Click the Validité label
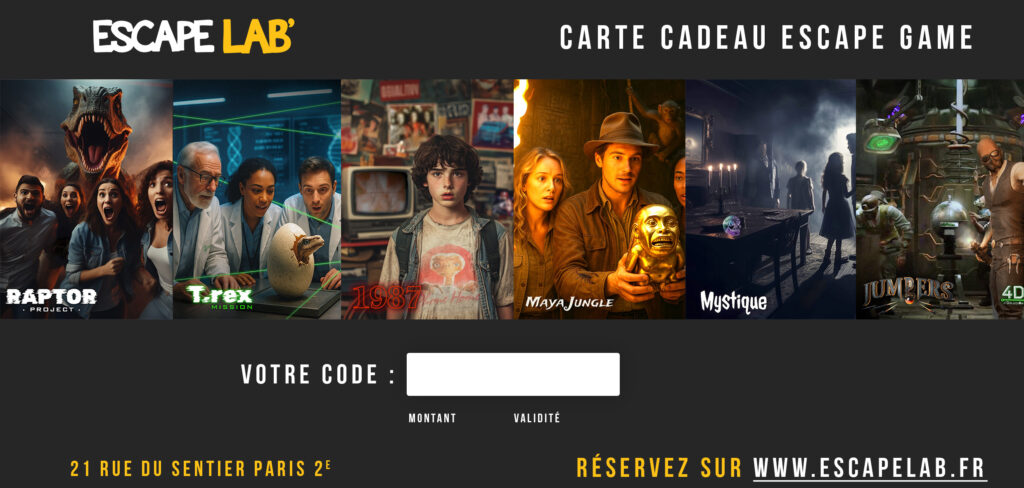Viewport: 1024px width, 488px height. click(x=537, y=418)
